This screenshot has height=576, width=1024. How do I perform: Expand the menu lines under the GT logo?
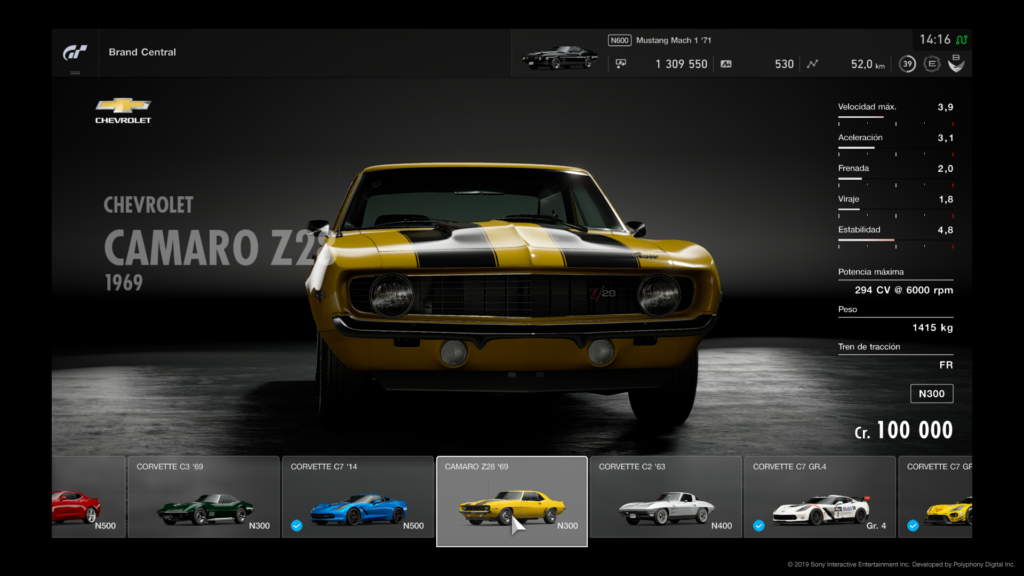[x=75, y=73]
